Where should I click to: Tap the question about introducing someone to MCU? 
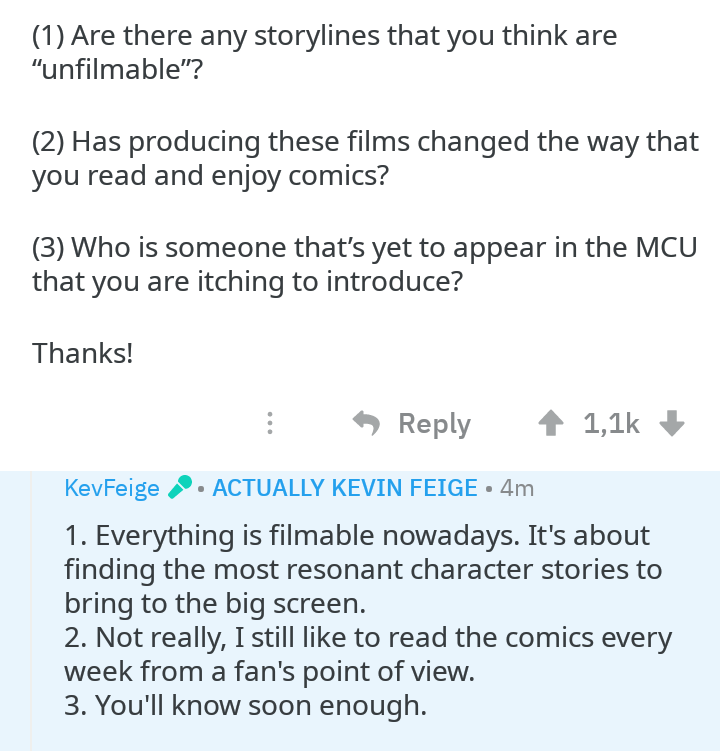point(364,264)
